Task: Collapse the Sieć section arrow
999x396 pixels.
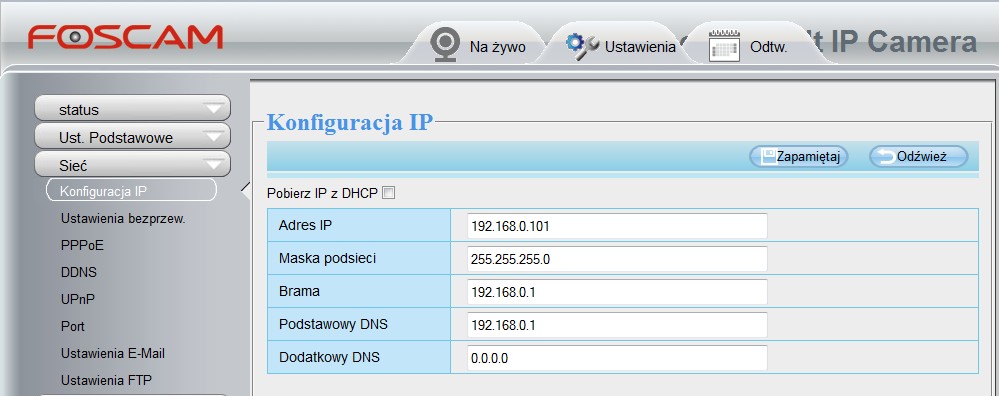Action: pyautogui.click(x=213, y=166)
